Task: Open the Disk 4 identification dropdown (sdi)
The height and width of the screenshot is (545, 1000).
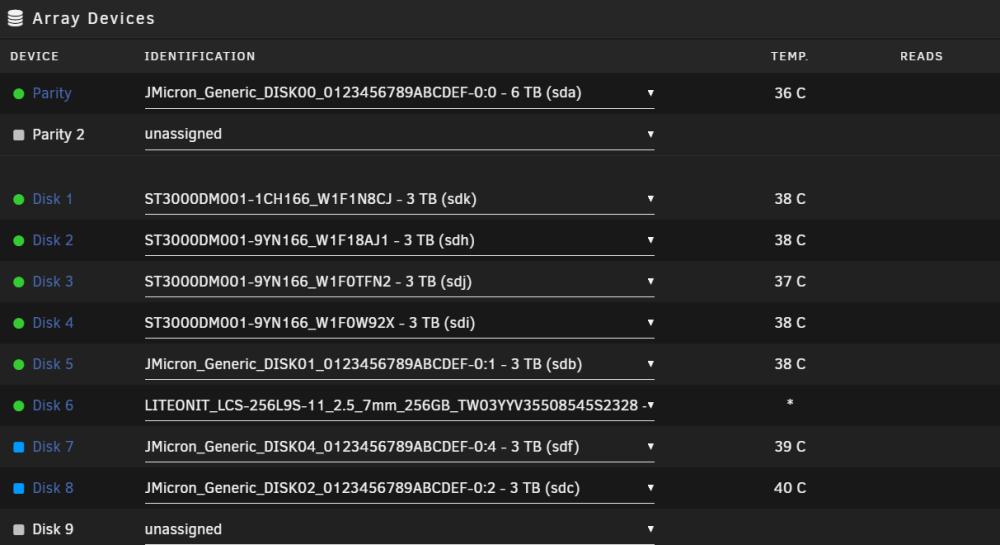Action: [x=399, y=323]
